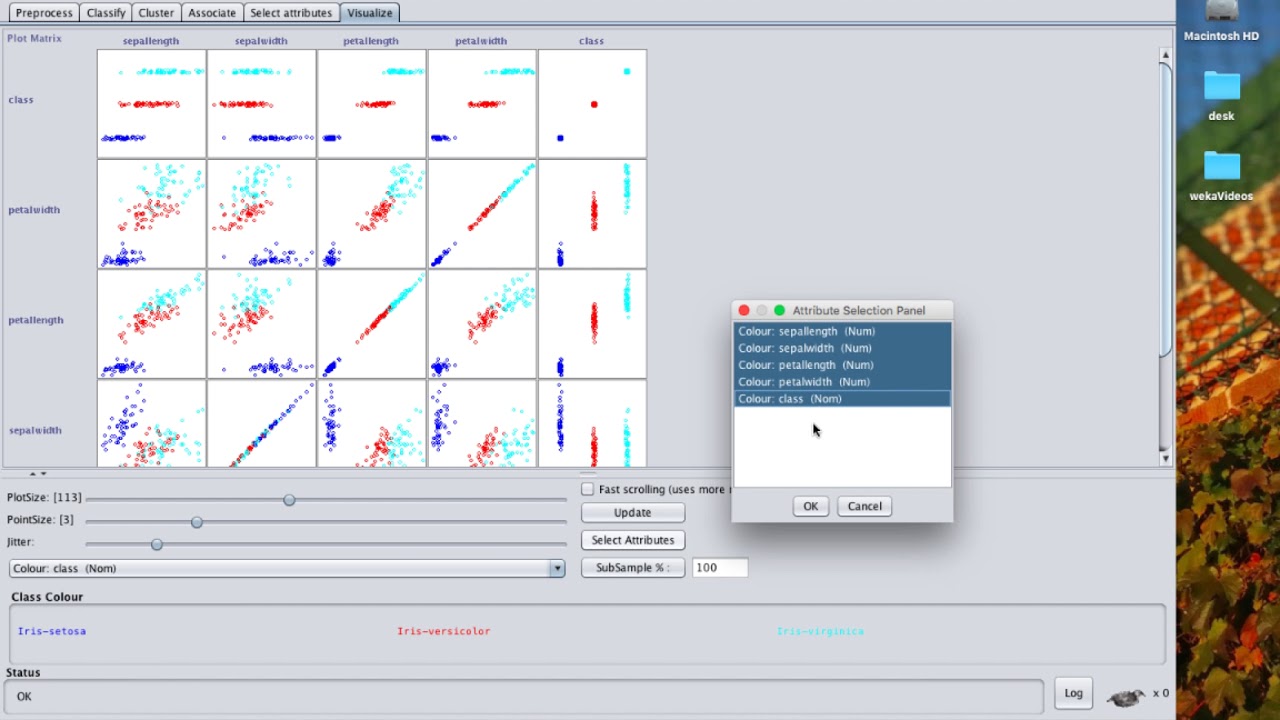The height and width of the screenshot is (720, 1280).
Task: Click the plot matrix vertical scrollbar thumb
Action: coord(1165,208)
